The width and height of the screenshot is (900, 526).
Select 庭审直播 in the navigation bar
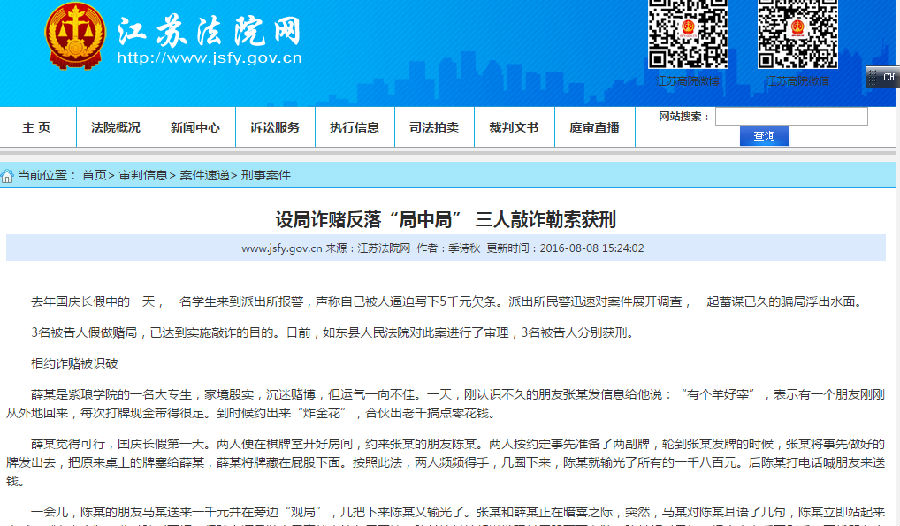click(x=594, y=128)
